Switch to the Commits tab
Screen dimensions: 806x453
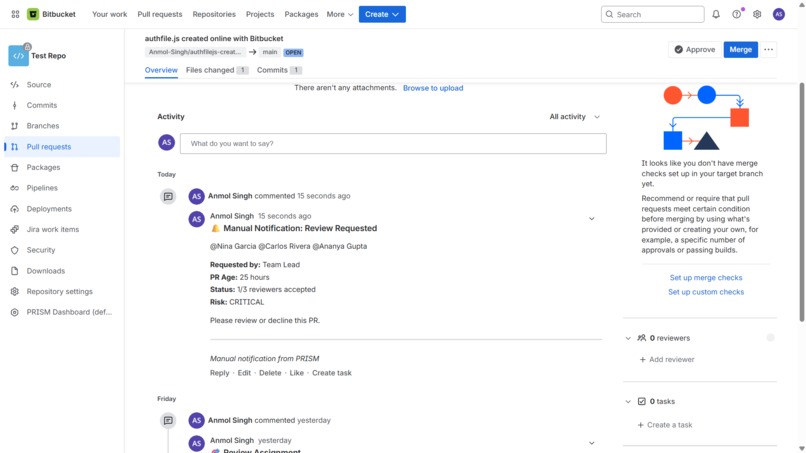click(279, 70)
